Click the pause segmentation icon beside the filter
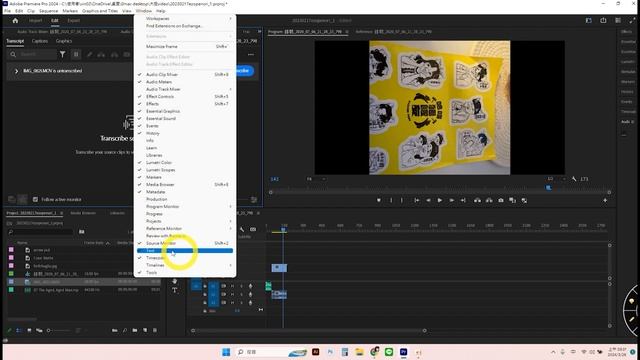The image size is (640, 360). coord(76,54)
